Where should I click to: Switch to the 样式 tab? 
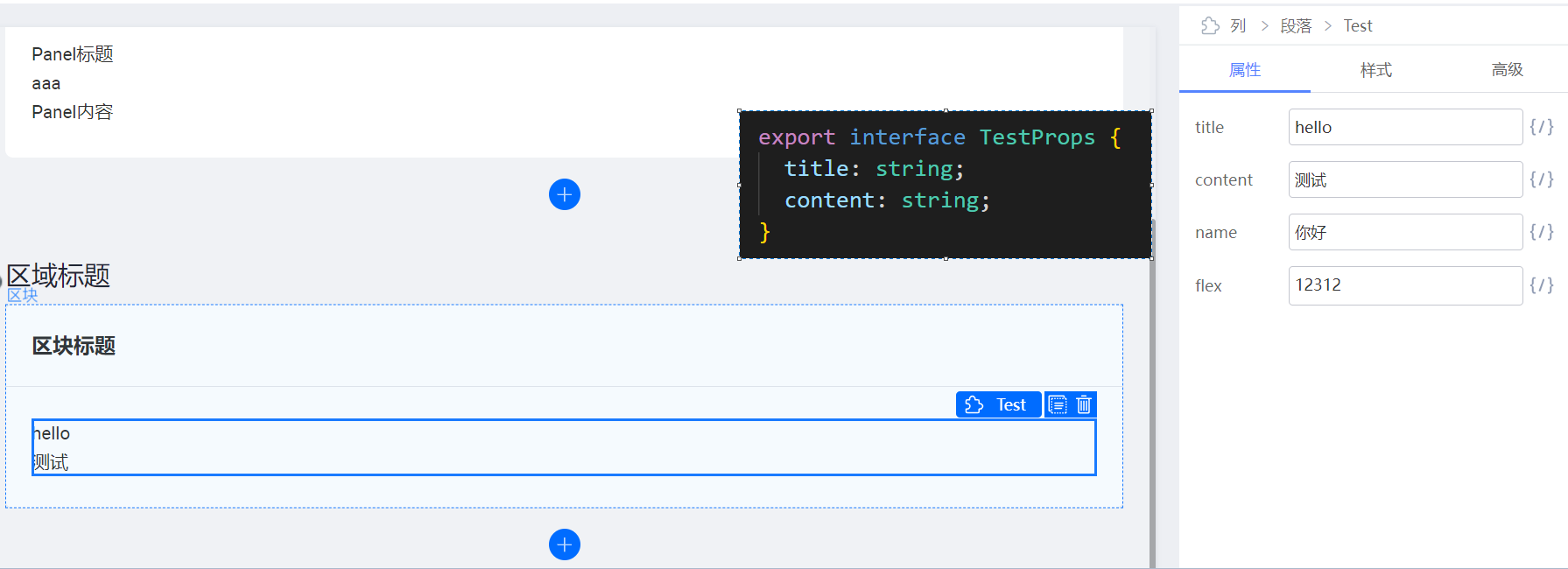pos(1375,70)
